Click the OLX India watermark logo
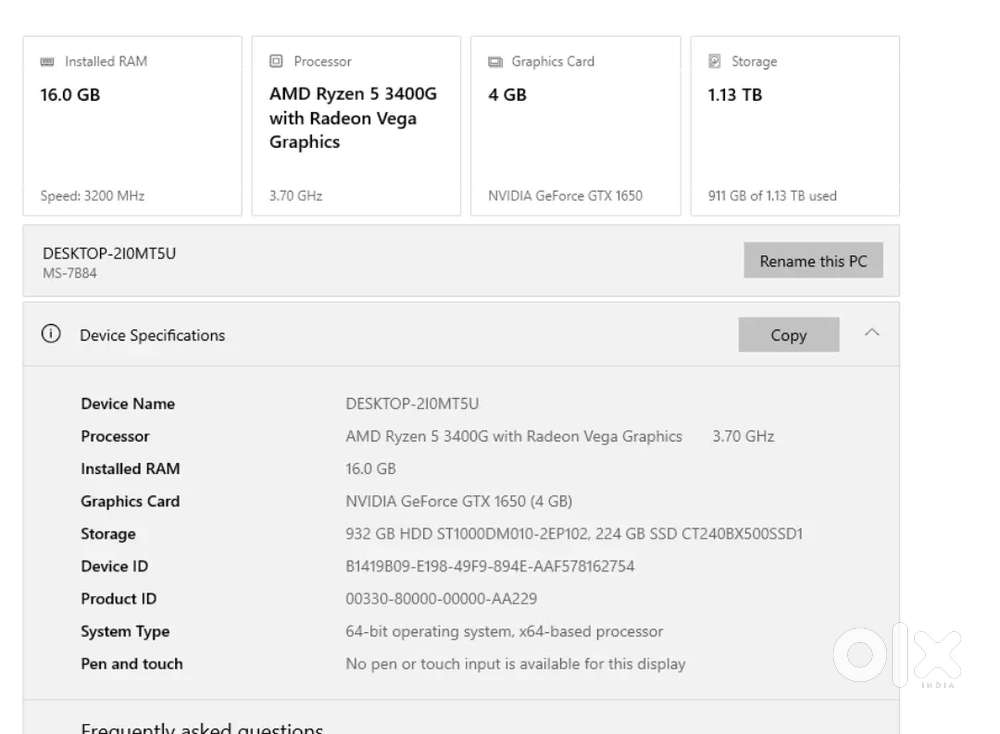This screenshot has height=734, width=1000. pos(896,655)
